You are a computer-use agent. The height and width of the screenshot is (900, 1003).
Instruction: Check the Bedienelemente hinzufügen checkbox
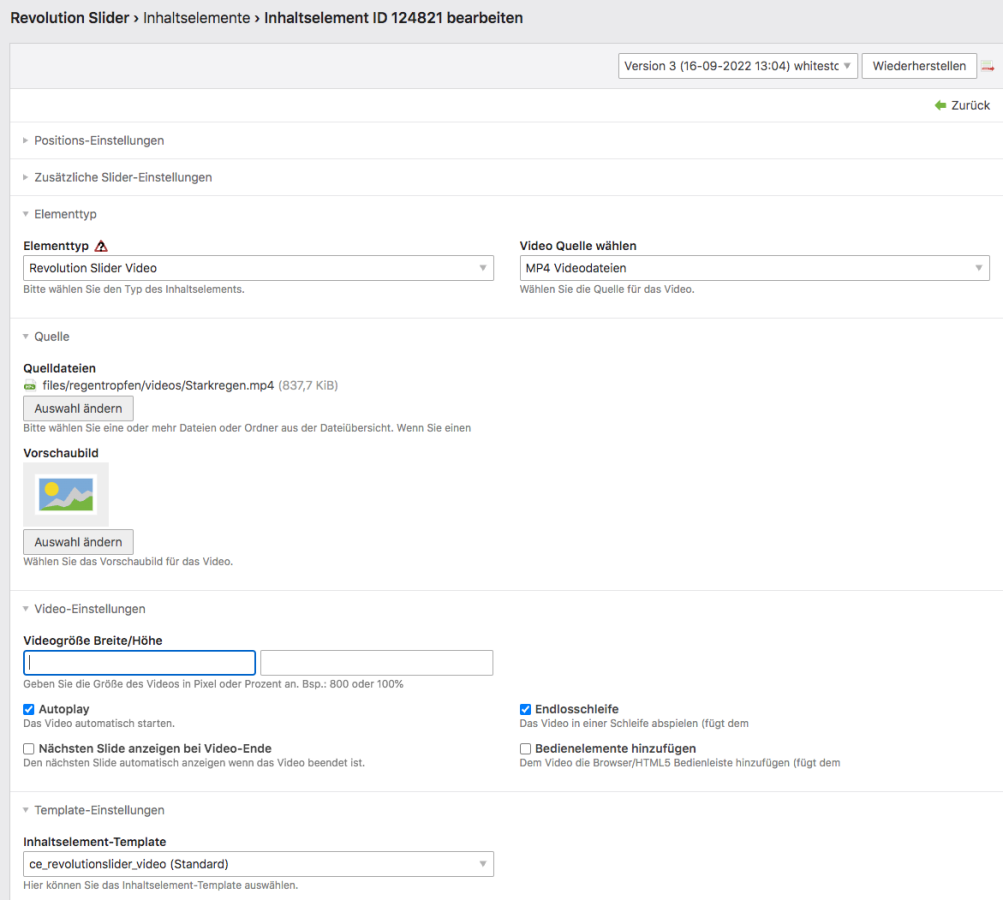pos(526,748)
